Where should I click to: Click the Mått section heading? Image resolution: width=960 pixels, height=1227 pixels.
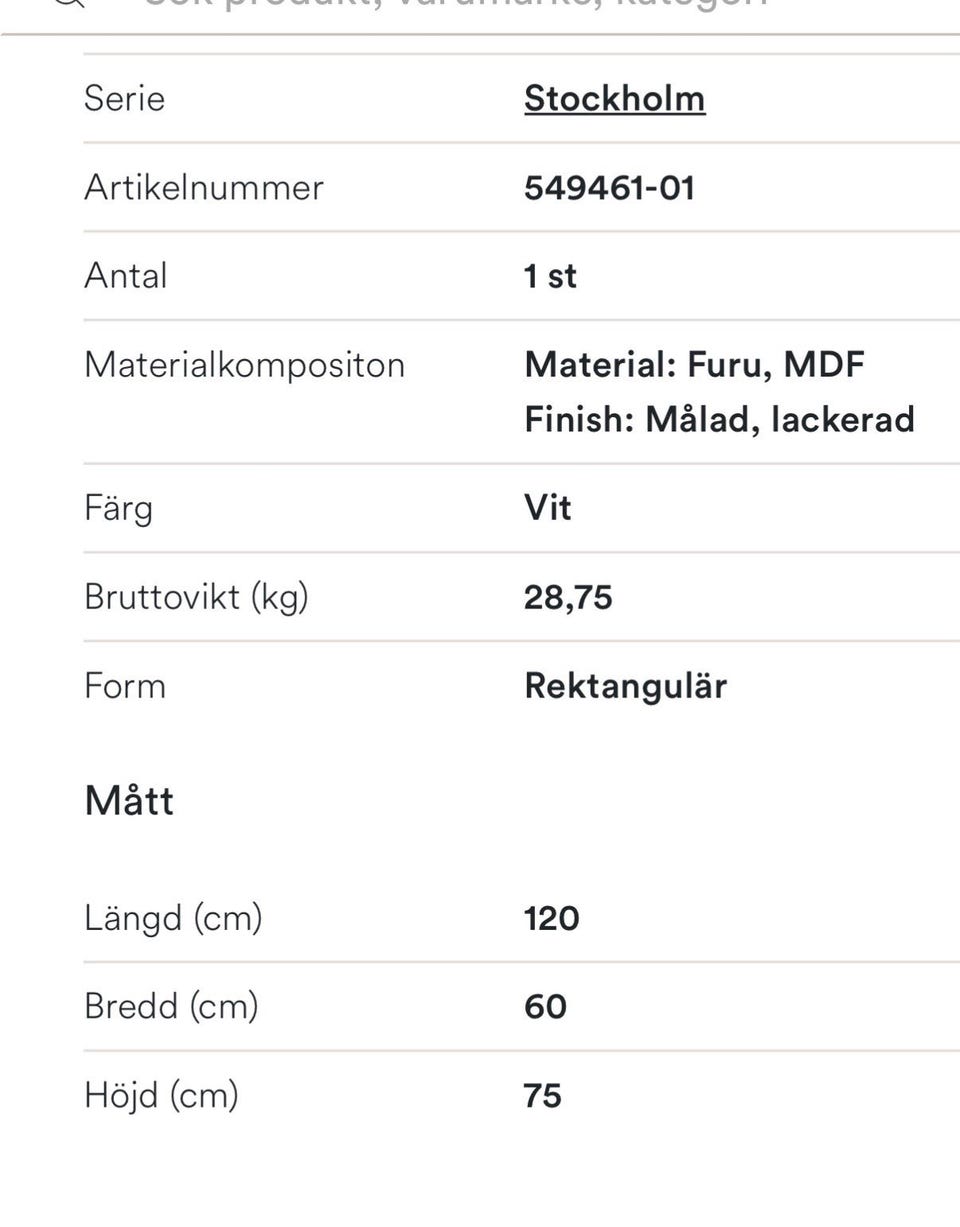(129, 801)
